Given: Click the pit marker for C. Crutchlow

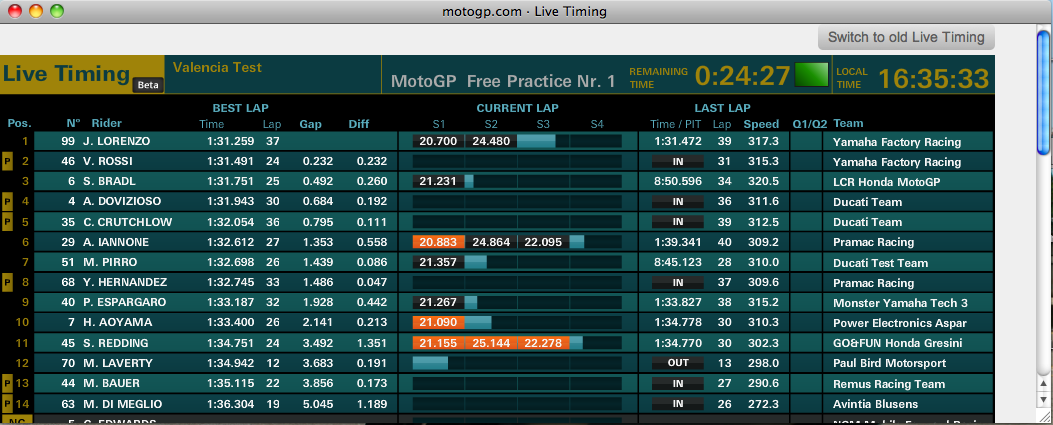Looking at the screenshot, I should point(7,222).
